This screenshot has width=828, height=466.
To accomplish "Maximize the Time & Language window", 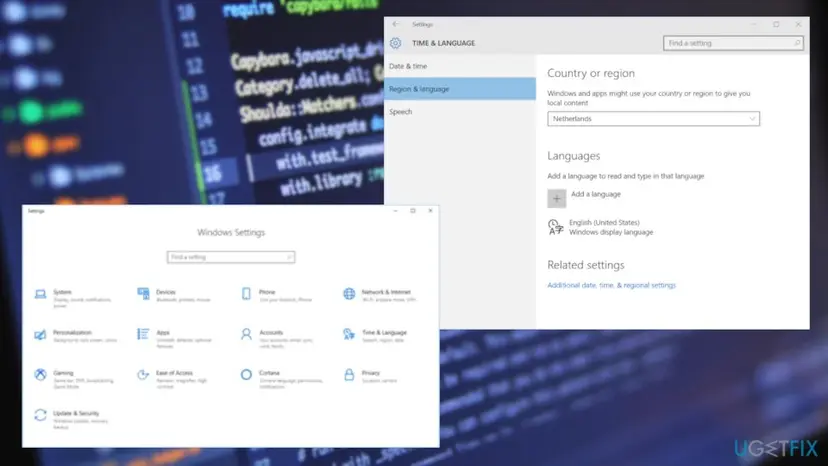I will coord(776,24).
